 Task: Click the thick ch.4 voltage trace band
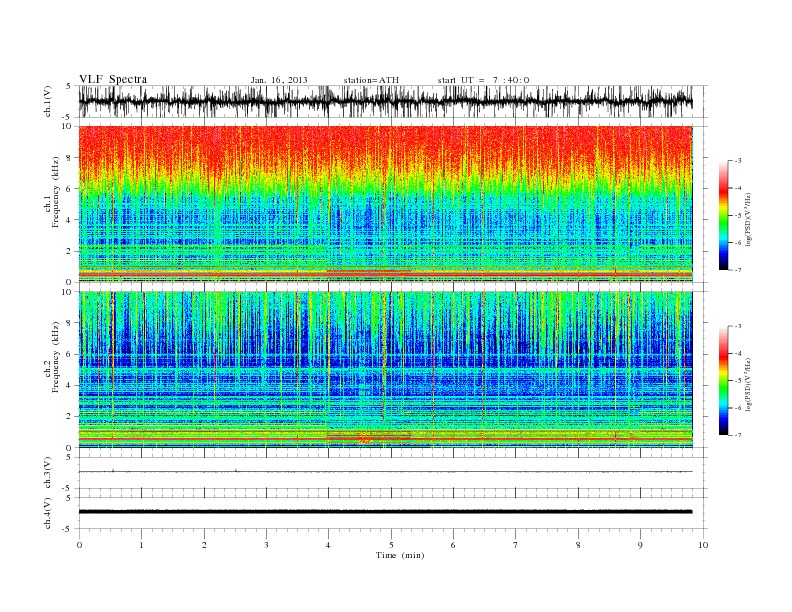385,512
